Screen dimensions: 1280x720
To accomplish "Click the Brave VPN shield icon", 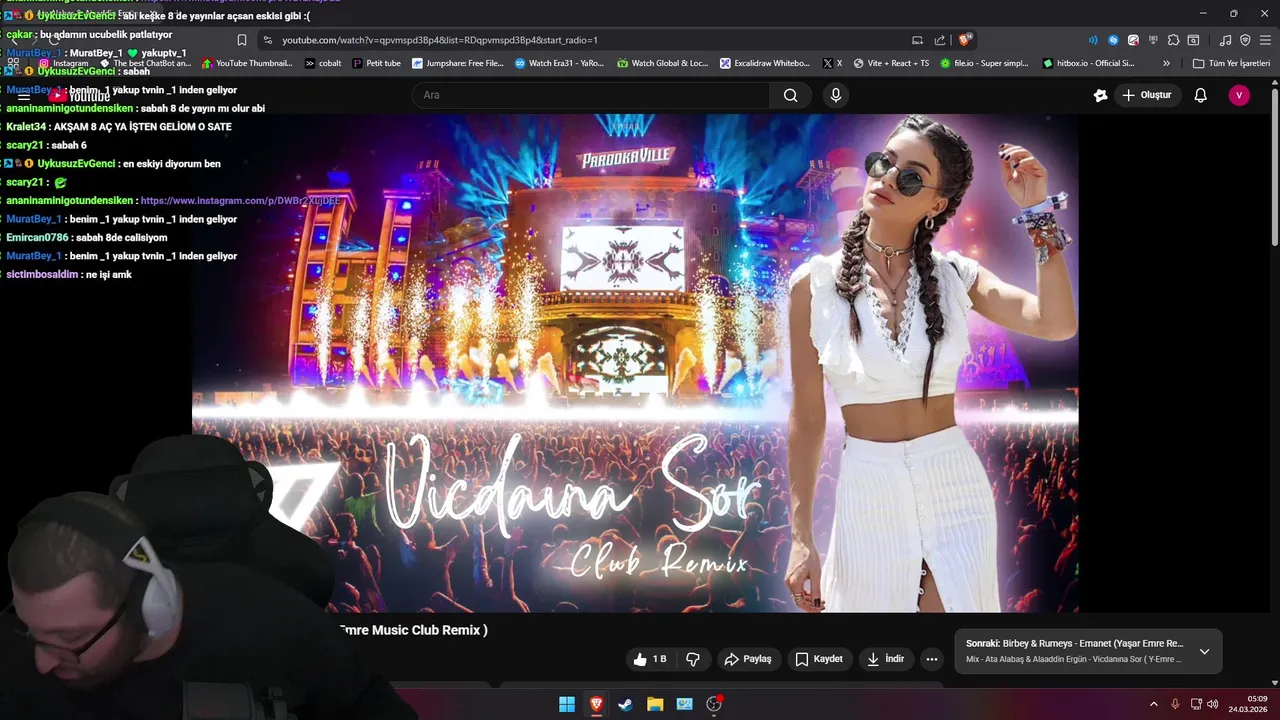I will click(x=1245, y=40).
